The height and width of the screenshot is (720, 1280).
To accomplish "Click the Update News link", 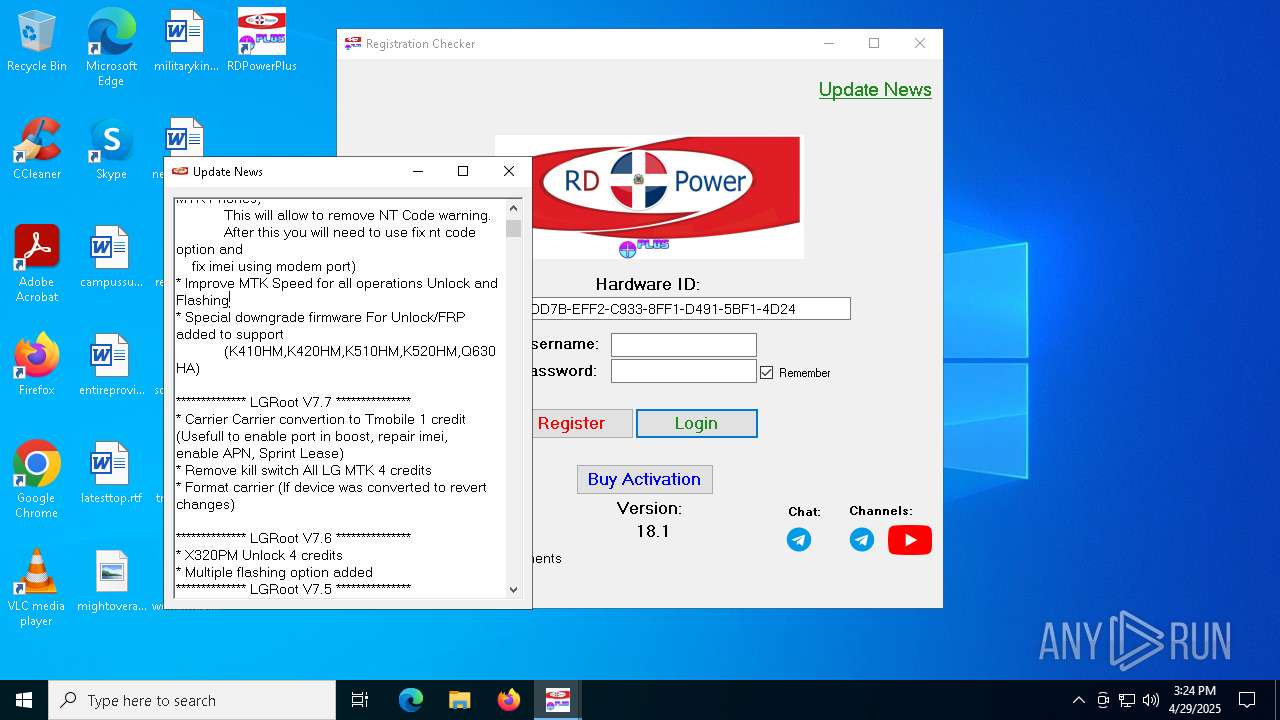I will point(875,90).
